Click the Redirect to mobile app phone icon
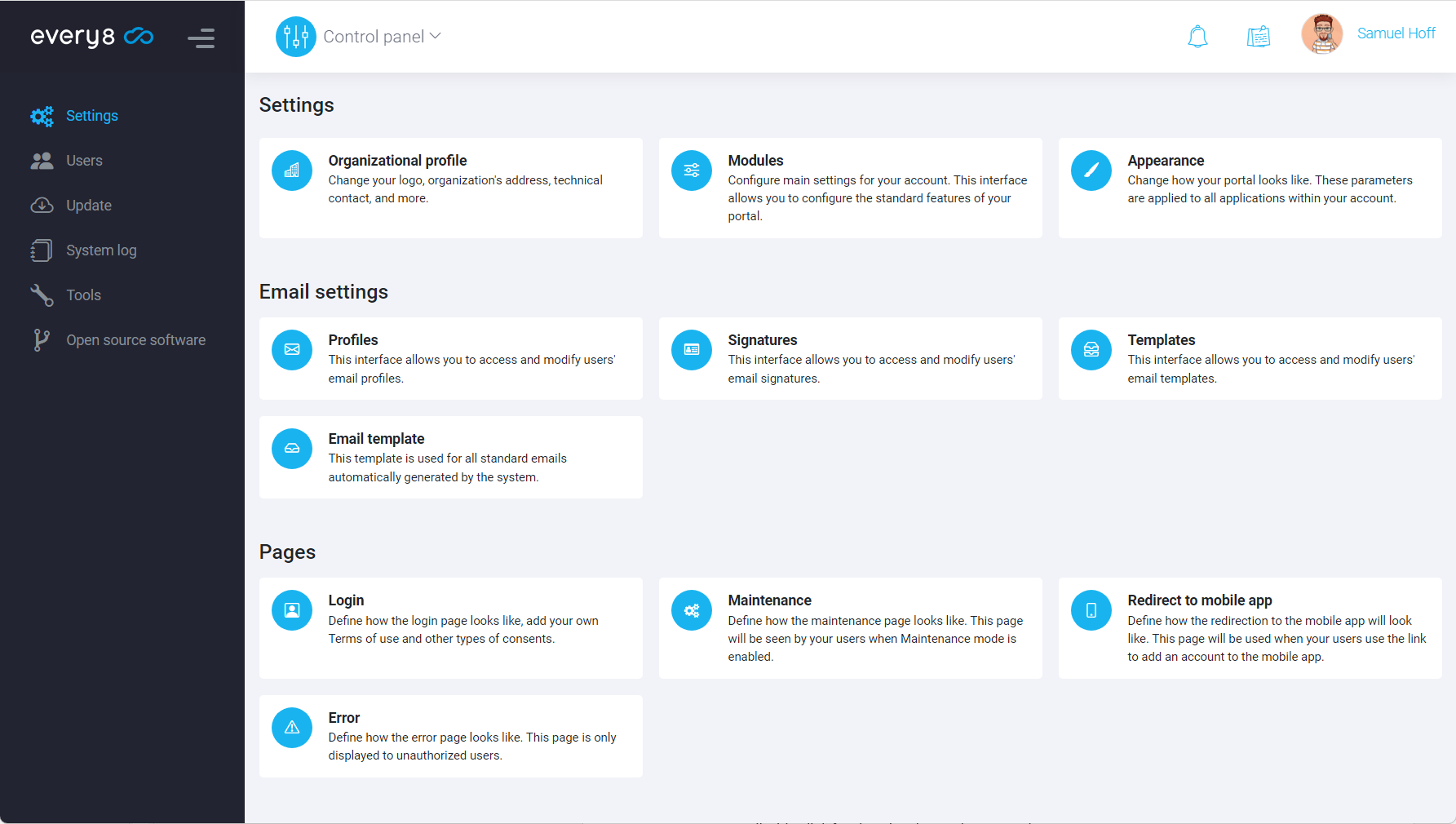This screenshot has width=1456, height=824. (1091, 610)
